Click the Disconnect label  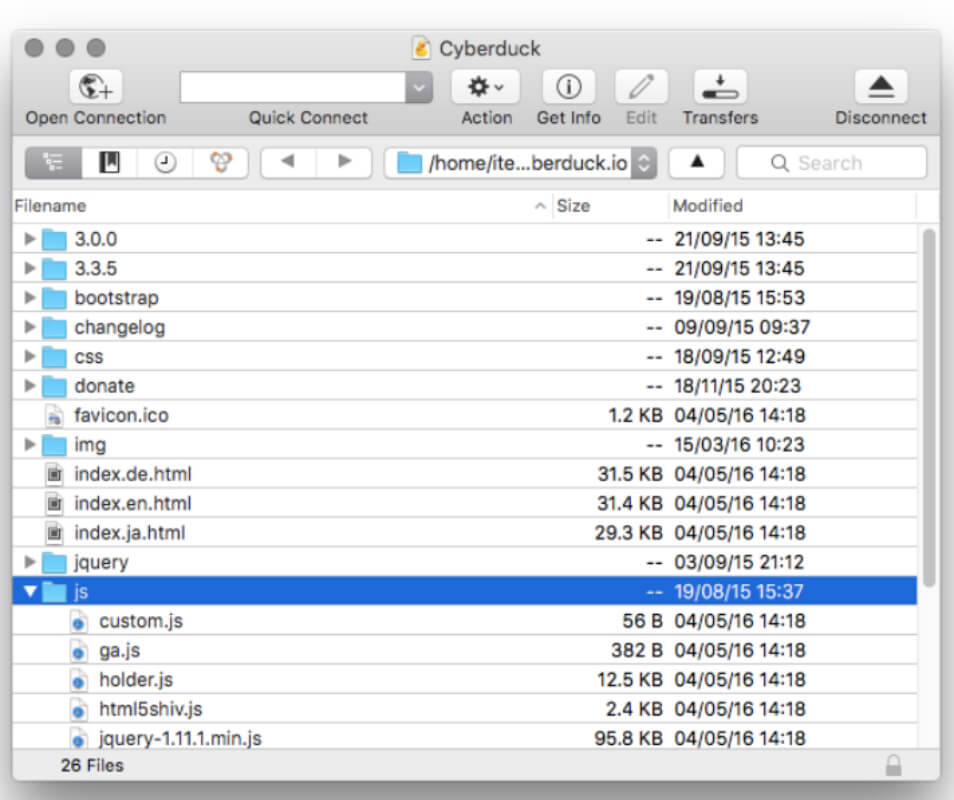tap(880, 117)
